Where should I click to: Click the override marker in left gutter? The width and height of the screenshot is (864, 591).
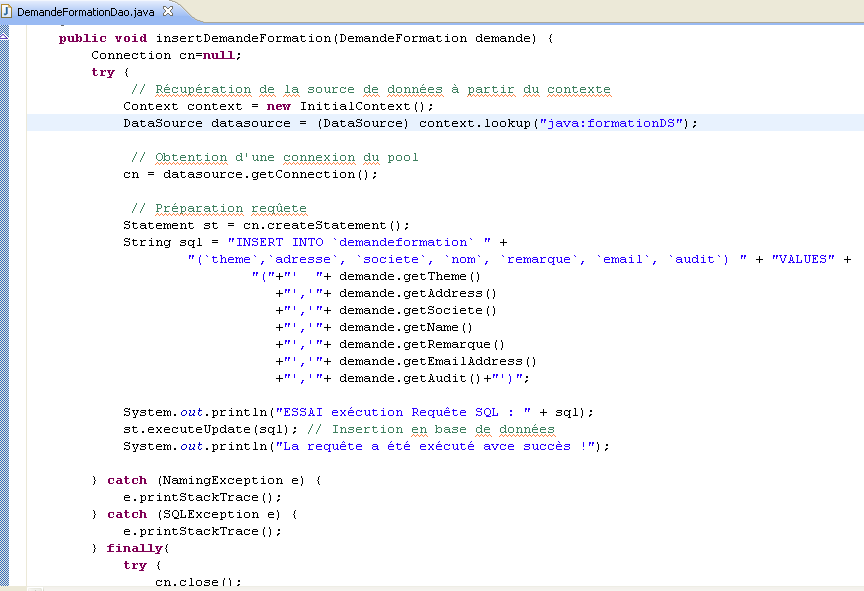(4, 36)
